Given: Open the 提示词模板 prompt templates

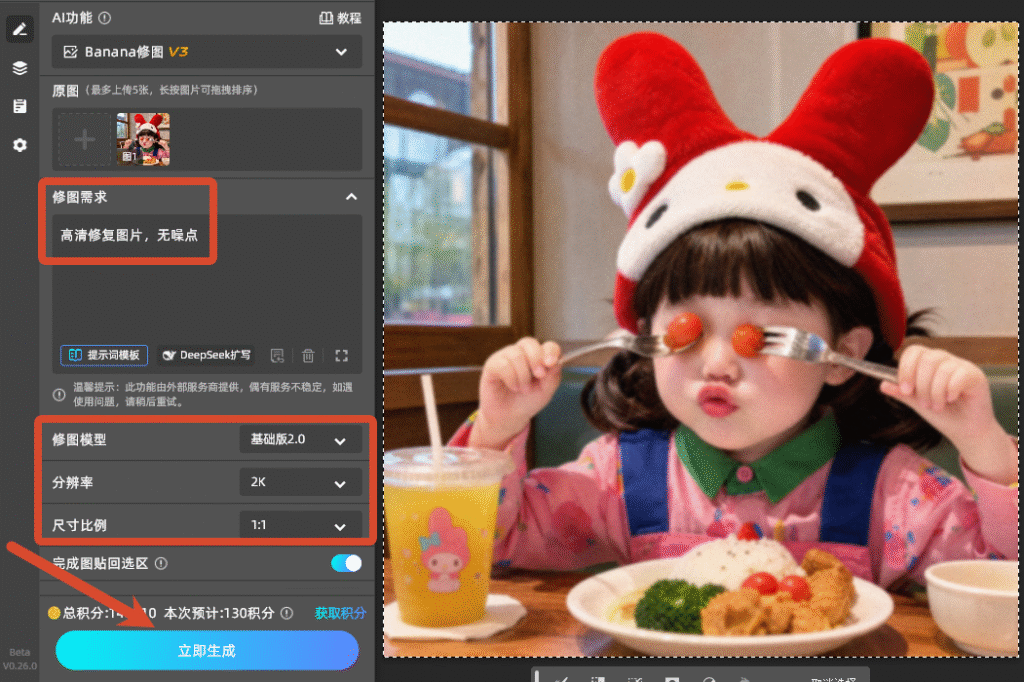Looking at the screenshot, I should coord(104,355).
